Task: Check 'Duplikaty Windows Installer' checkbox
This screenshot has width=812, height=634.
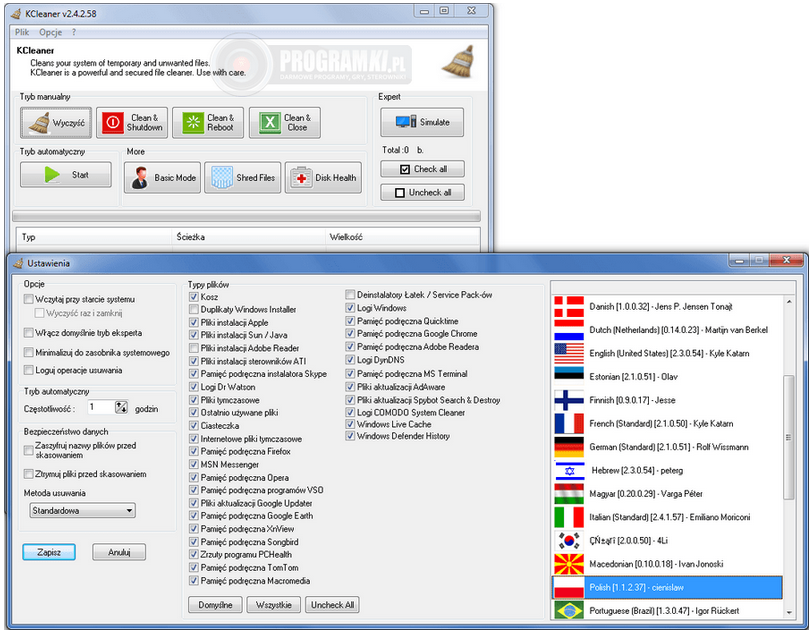Action: 194,309
